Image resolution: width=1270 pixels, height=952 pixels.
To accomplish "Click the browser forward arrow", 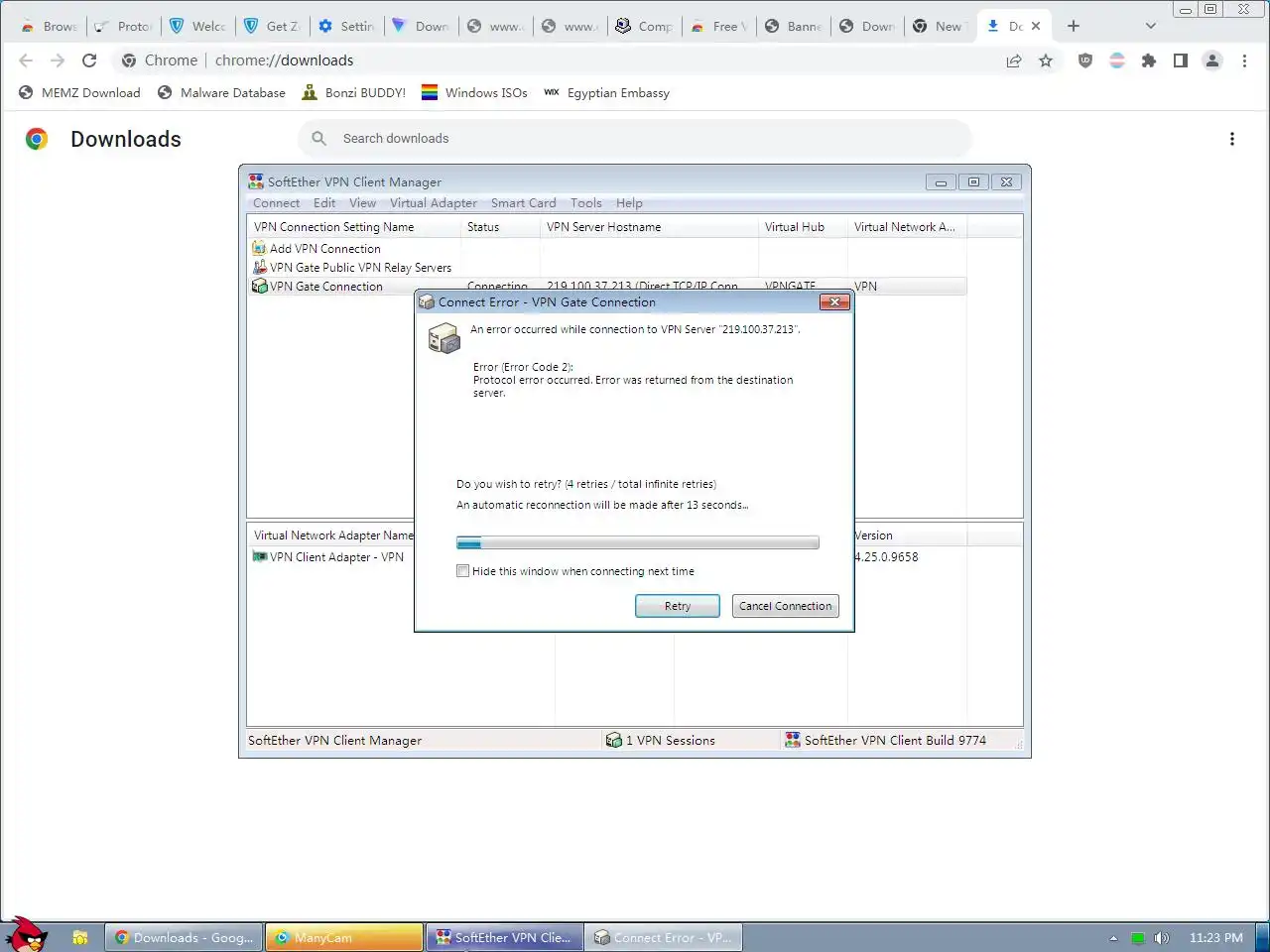I will 58,60.
